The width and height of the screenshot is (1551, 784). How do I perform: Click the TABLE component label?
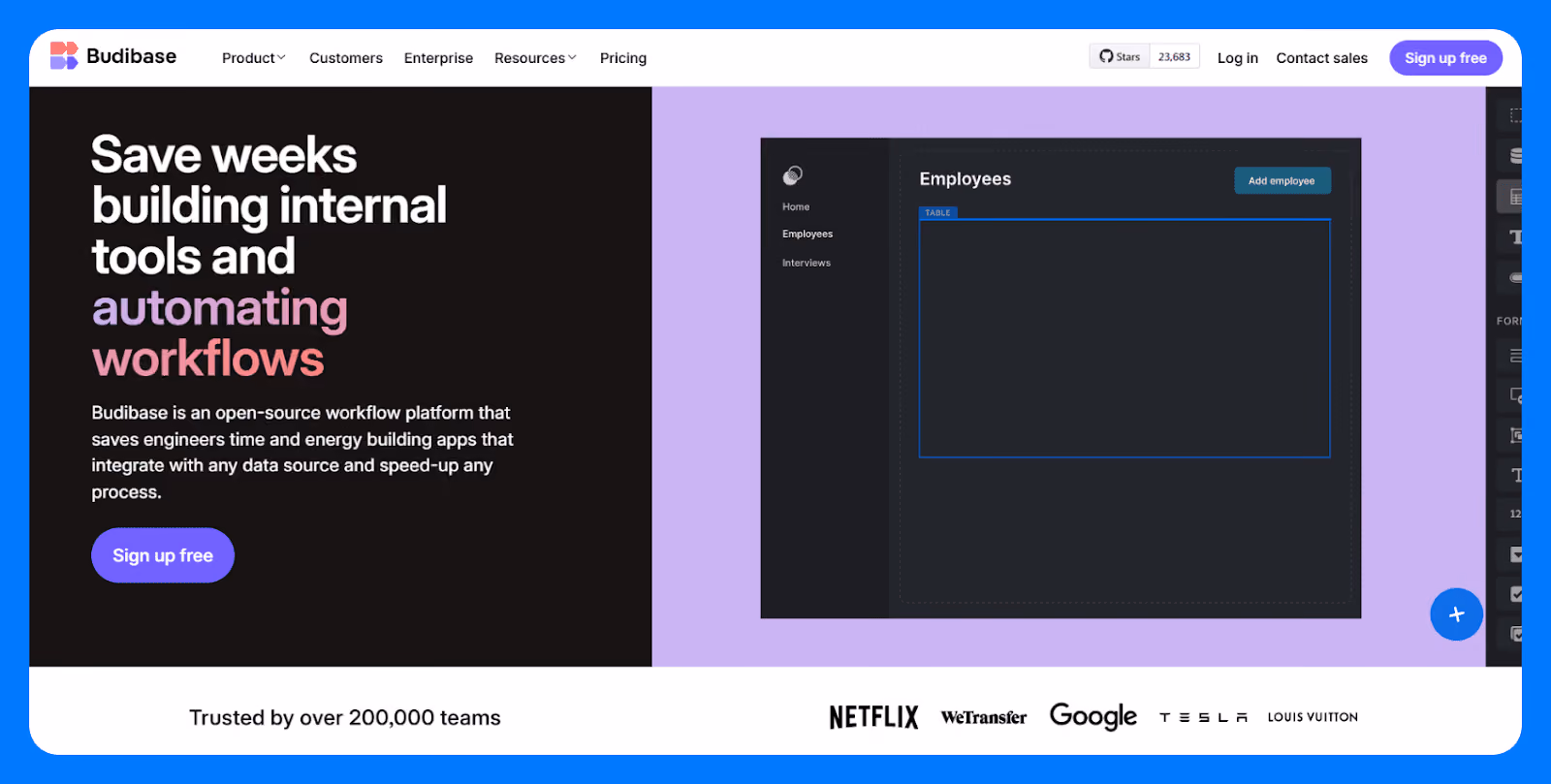(937, 212)
